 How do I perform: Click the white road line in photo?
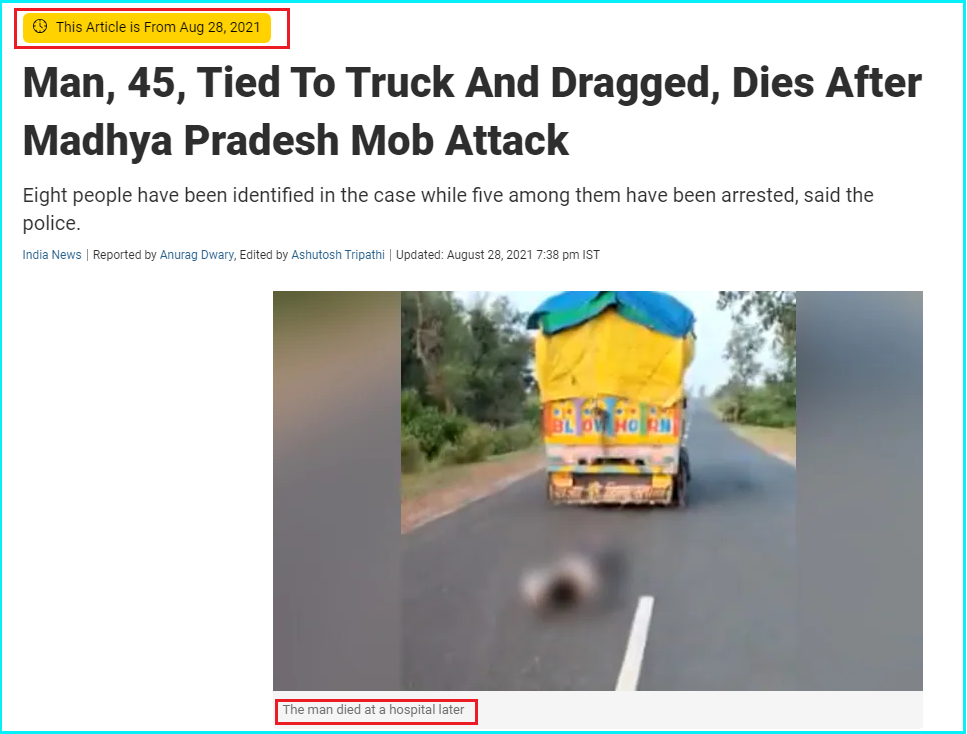click(636, 643)
